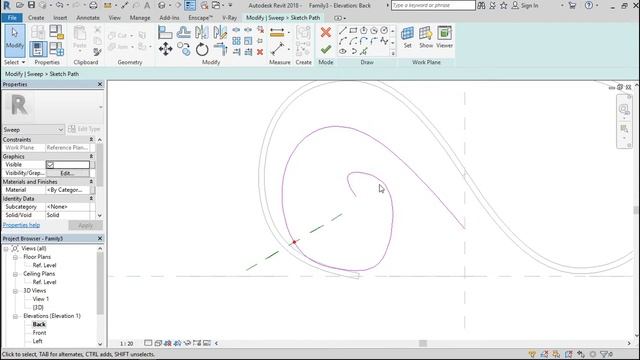Click the Print icon in quick access toolbar
Viewport: 640px width, 360px height.
pos(93,5)
